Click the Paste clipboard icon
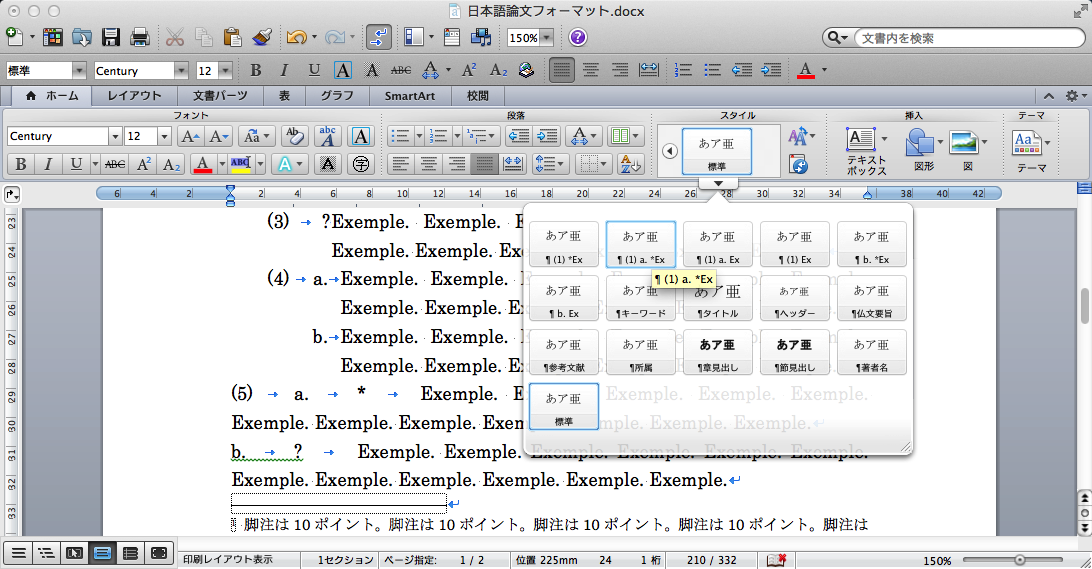1092x569 pixels. point(232,37)
